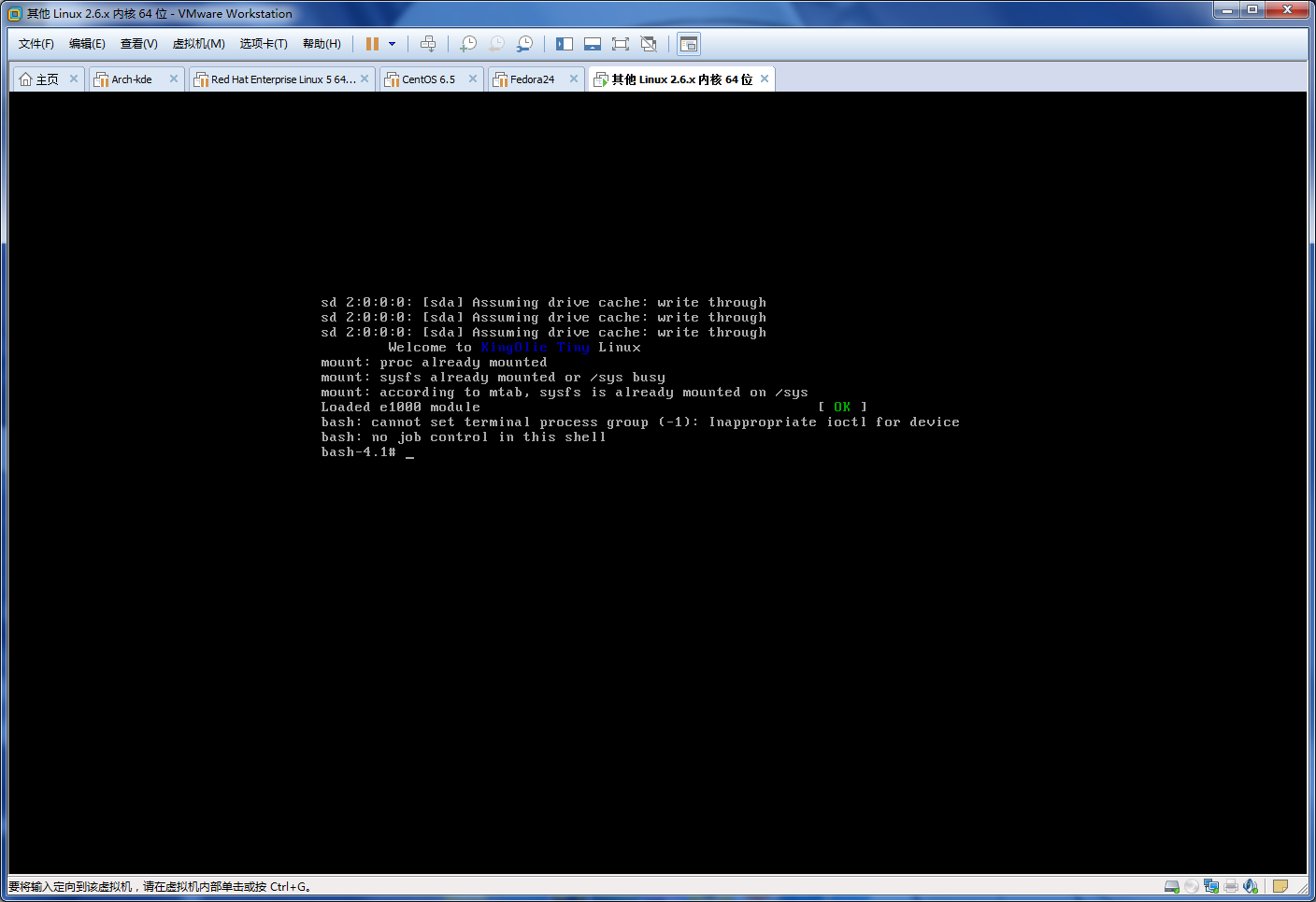
Task: Open the 虚拟机(M) menu
Action: (199, 44)
